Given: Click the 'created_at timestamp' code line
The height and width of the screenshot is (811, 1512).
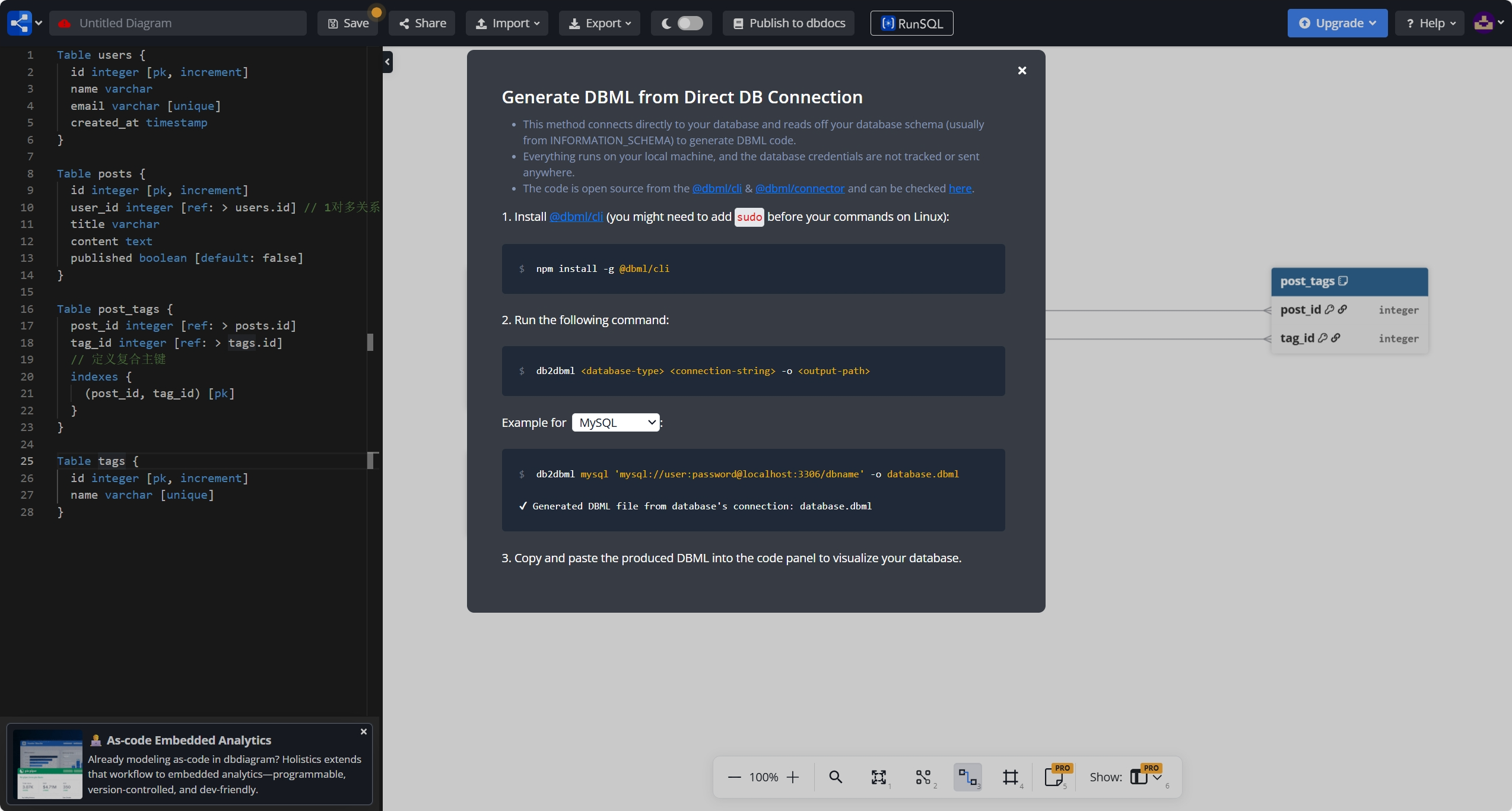Looking at the screenshot, I should click(139, 122).
